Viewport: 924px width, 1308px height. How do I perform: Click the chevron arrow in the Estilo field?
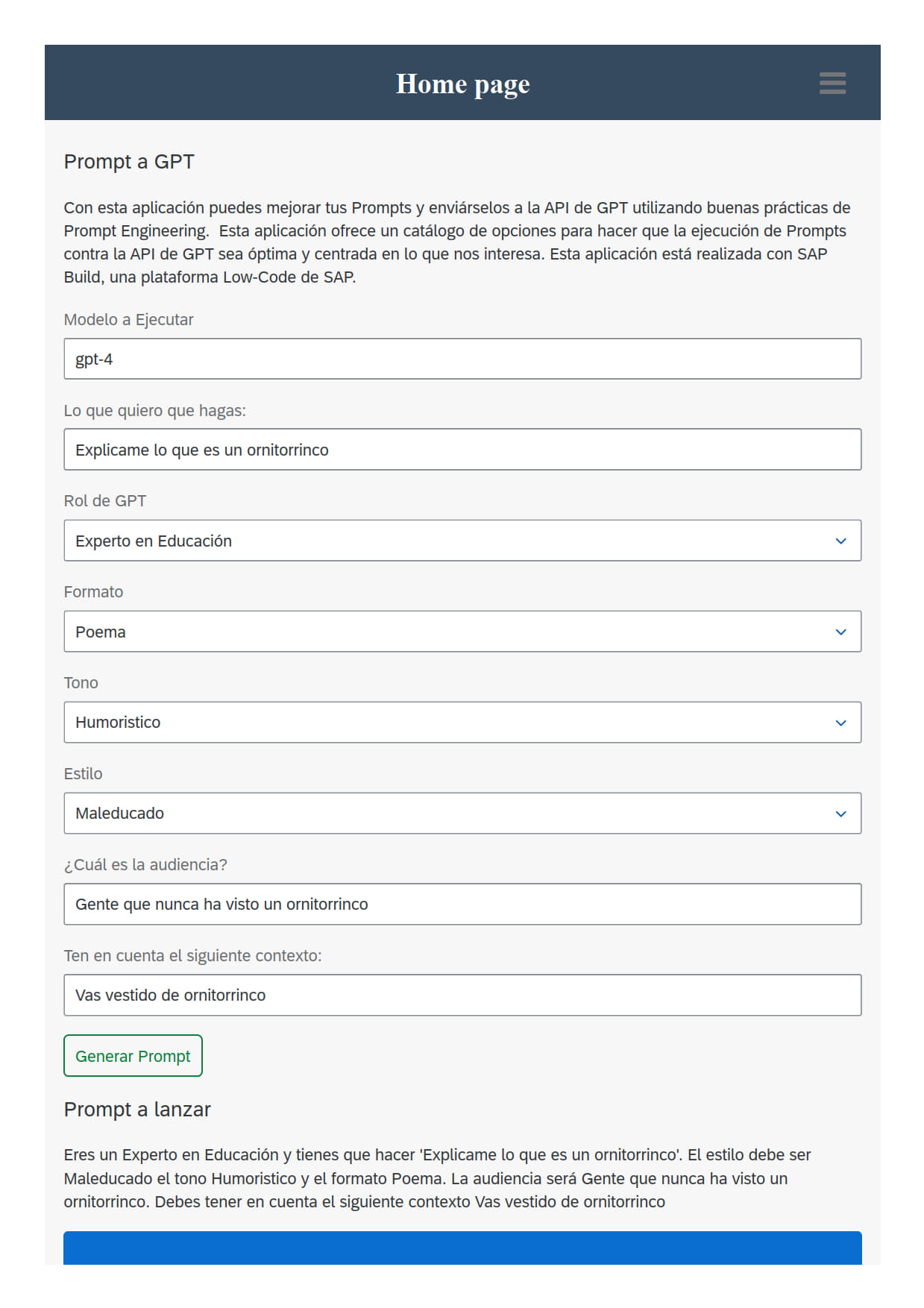pyautogui.click(x=840, y=814)
